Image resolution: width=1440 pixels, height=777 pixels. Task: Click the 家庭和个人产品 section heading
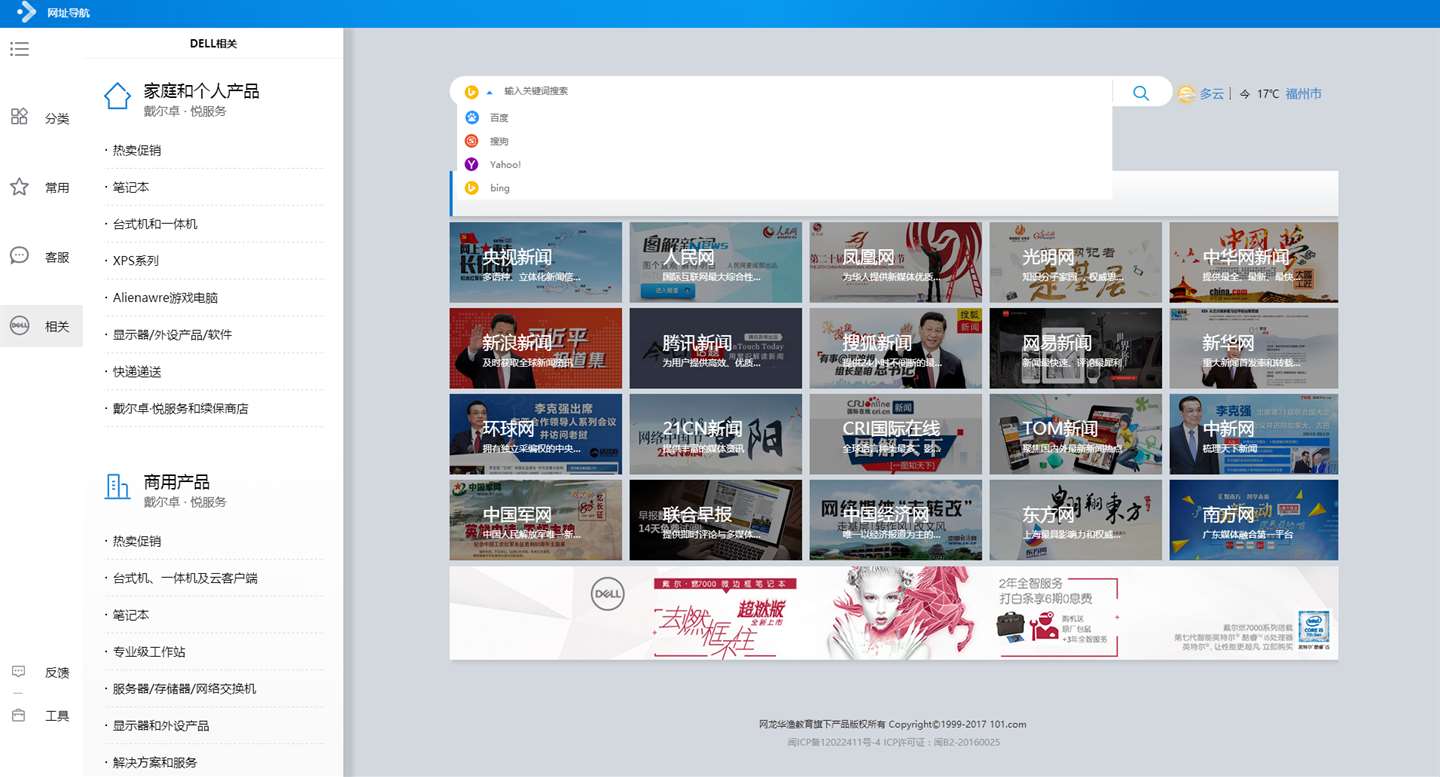pos(201,91)
